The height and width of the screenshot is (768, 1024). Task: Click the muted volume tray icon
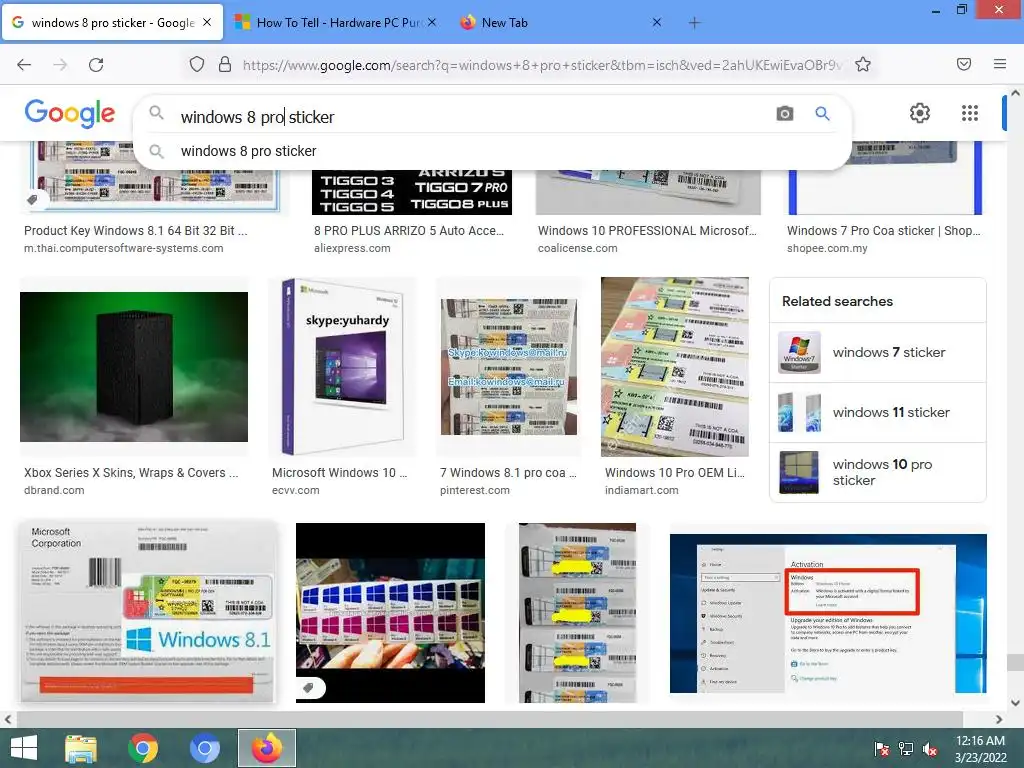(930, 749)
